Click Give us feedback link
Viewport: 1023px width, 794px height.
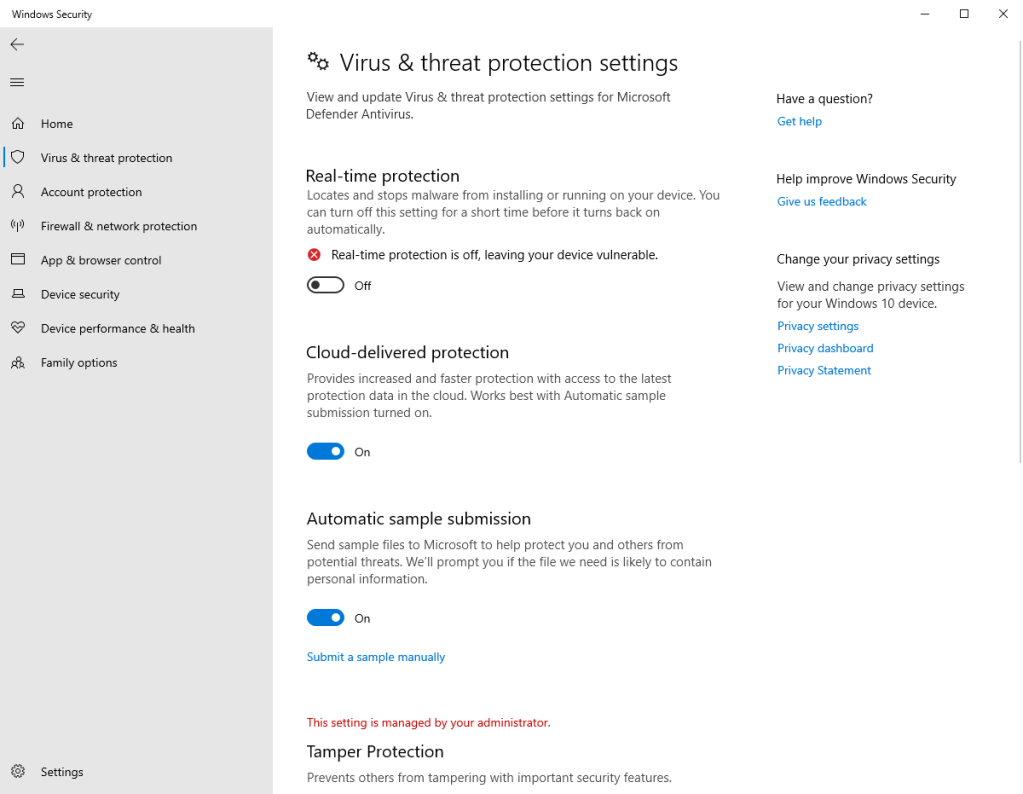pyautogui.click(x=821, y=202)
